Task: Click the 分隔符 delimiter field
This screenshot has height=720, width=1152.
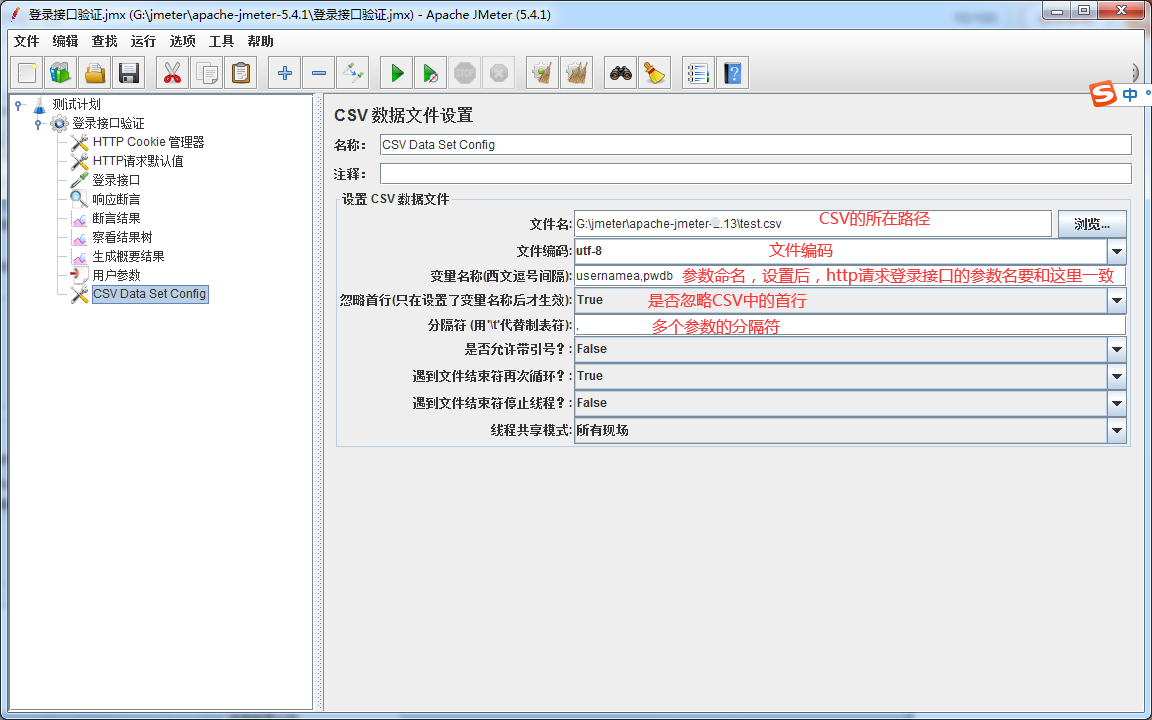Action: click(x=850, y=325)
